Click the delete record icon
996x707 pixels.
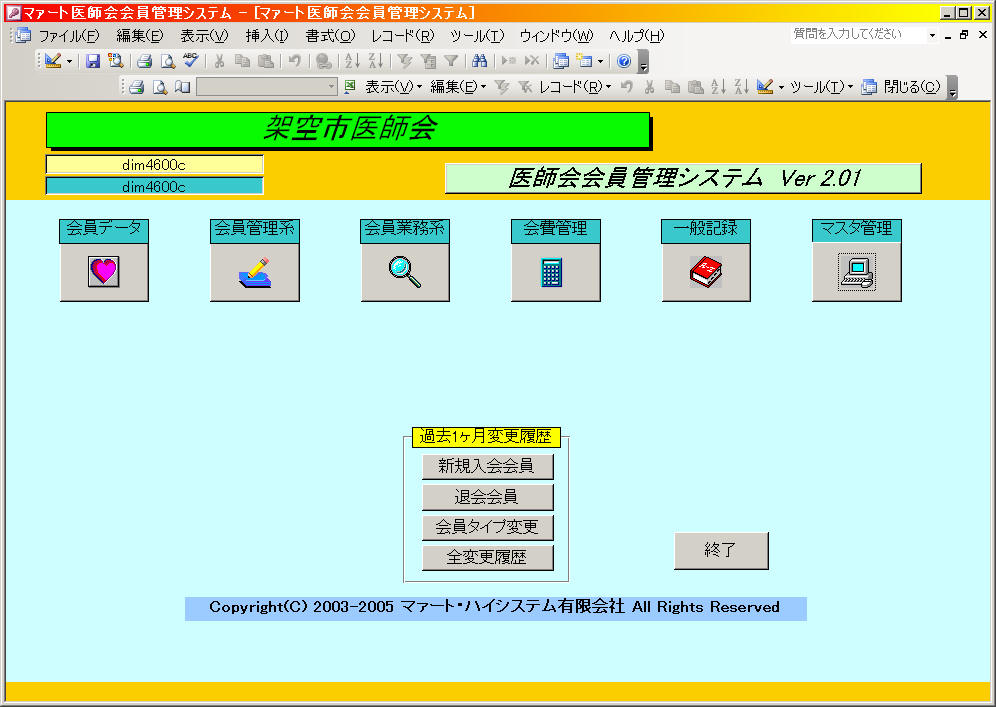pos(532,61)
